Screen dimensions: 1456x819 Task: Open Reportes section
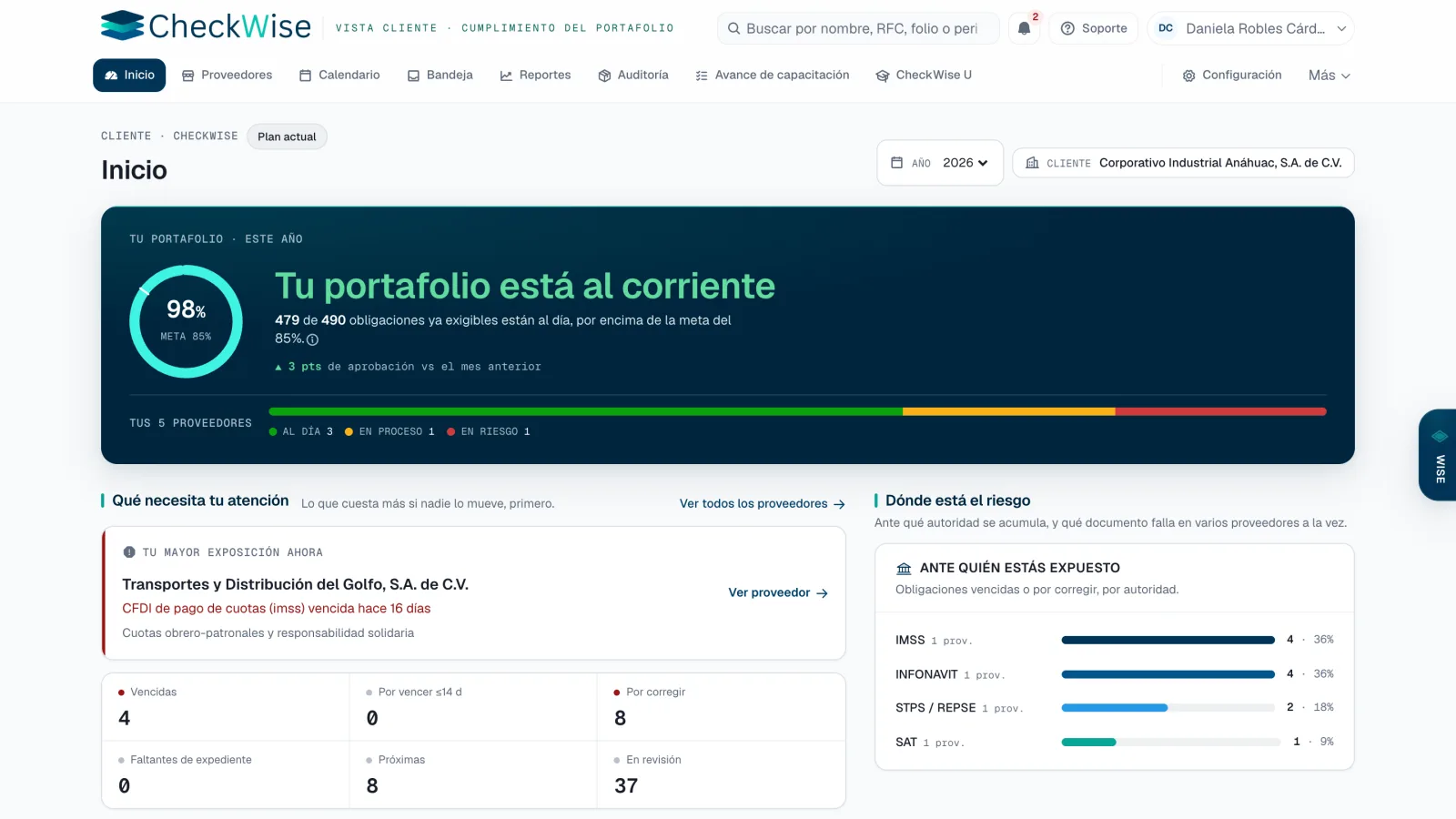pyautogui.click(x=535, y=75)
